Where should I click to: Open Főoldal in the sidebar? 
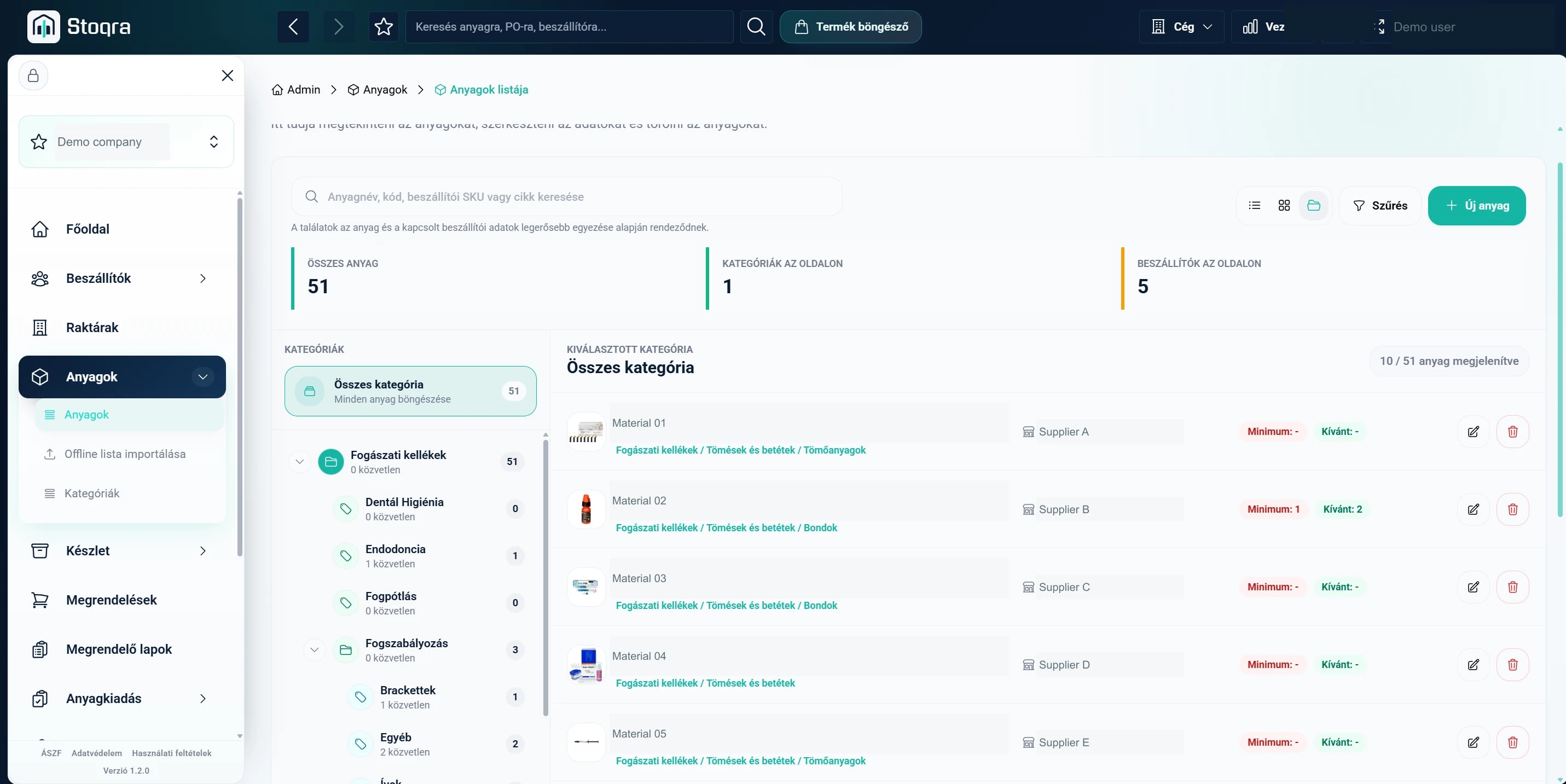[122, 229]
